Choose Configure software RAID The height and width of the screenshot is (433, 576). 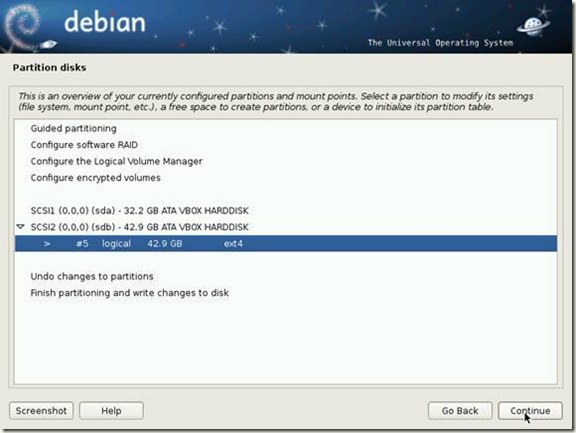84,145
